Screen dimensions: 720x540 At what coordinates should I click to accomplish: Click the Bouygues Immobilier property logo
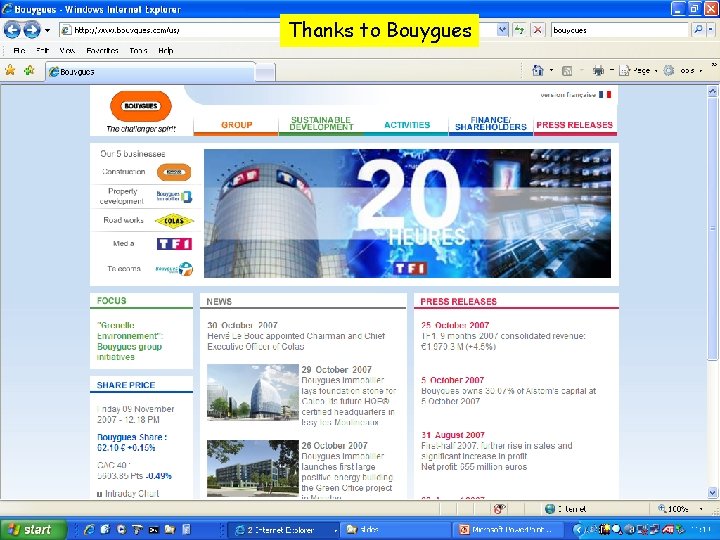(x=174, y=197)
